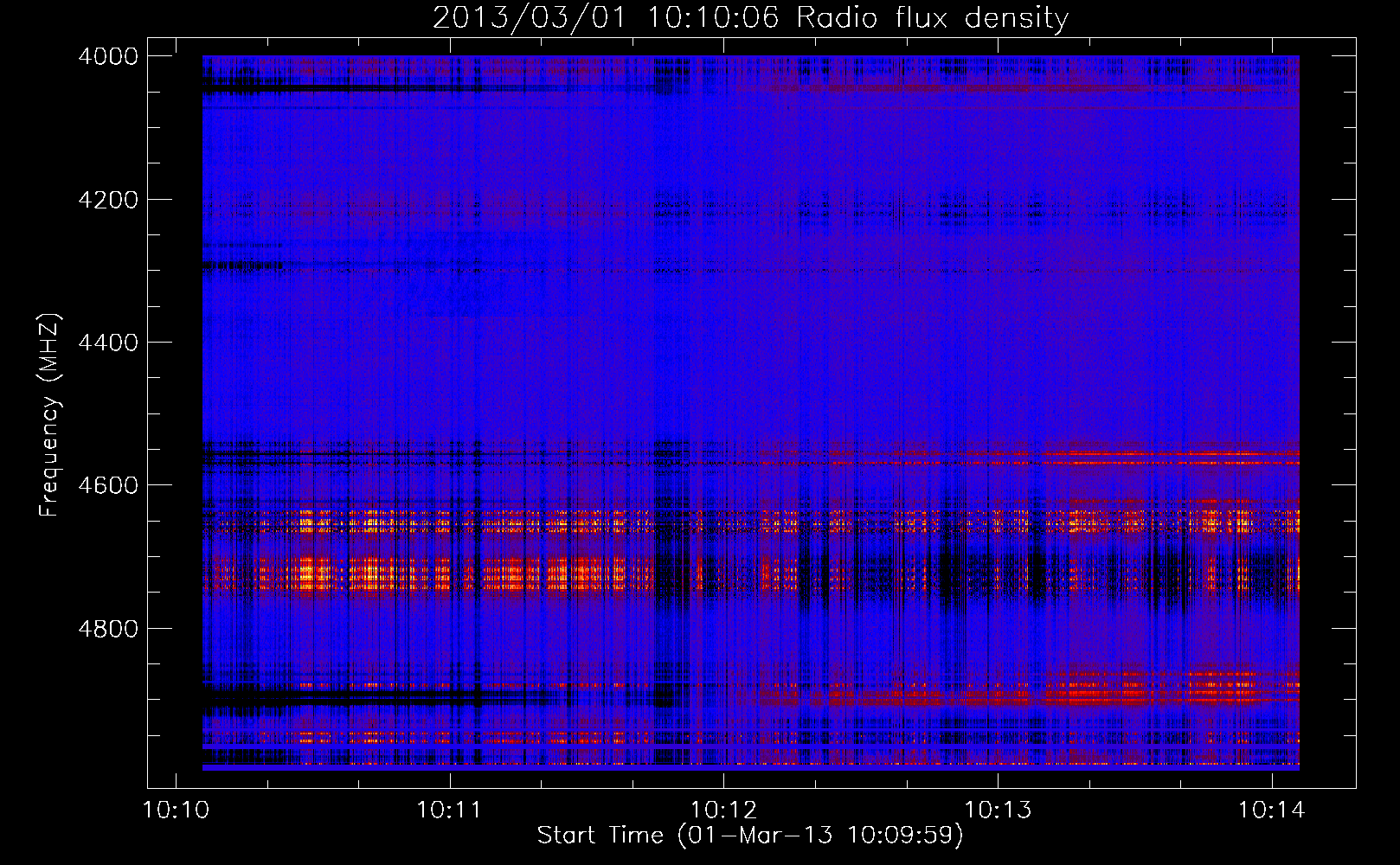1400x865 pixels.
Task: Click the 10:13 time axis label
Action: (x=998, y=811)
